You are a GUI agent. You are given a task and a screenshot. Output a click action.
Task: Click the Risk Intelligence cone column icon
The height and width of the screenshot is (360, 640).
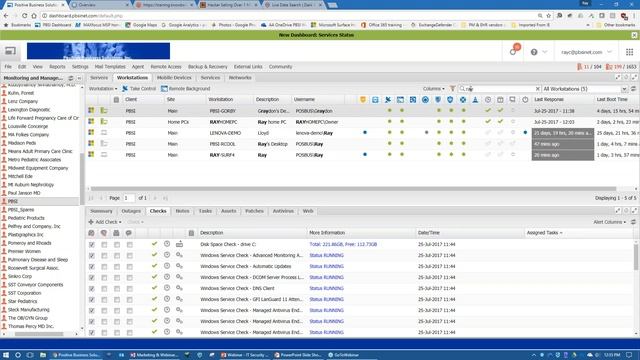475,100
